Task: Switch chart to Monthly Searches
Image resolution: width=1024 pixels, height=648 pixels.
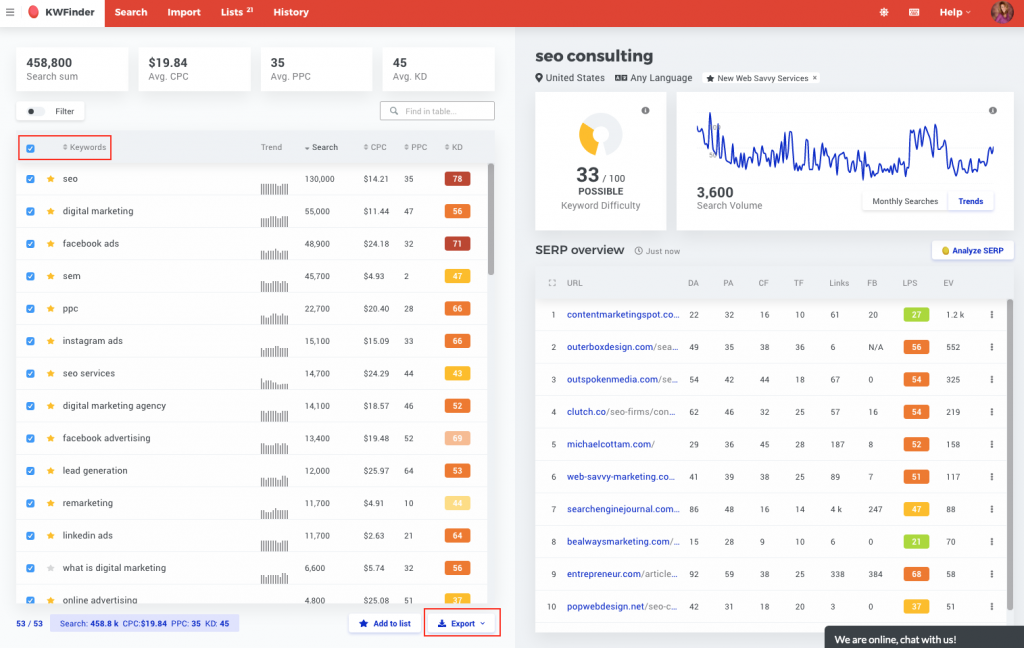Action: [905, 201]
